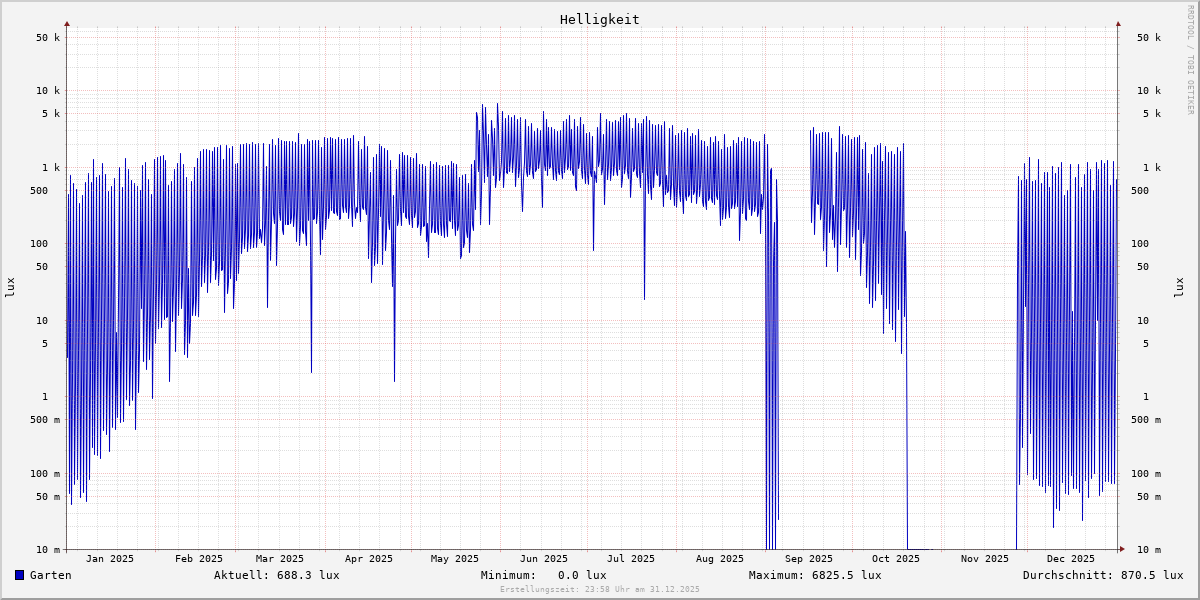Click the Oct 2025 axis label
The width and height of the screenshot is (1200, 600).
coord(895,559)
